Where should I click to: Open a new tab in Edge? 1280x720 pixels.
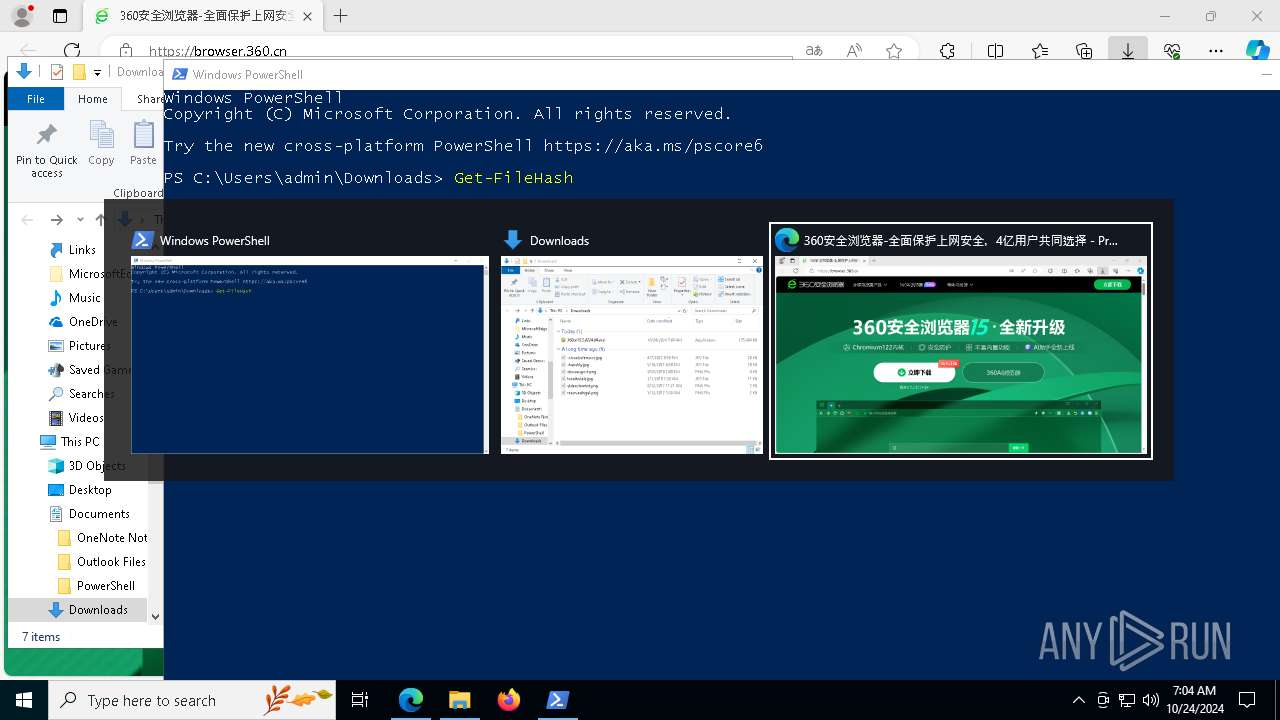coord(341,16)
